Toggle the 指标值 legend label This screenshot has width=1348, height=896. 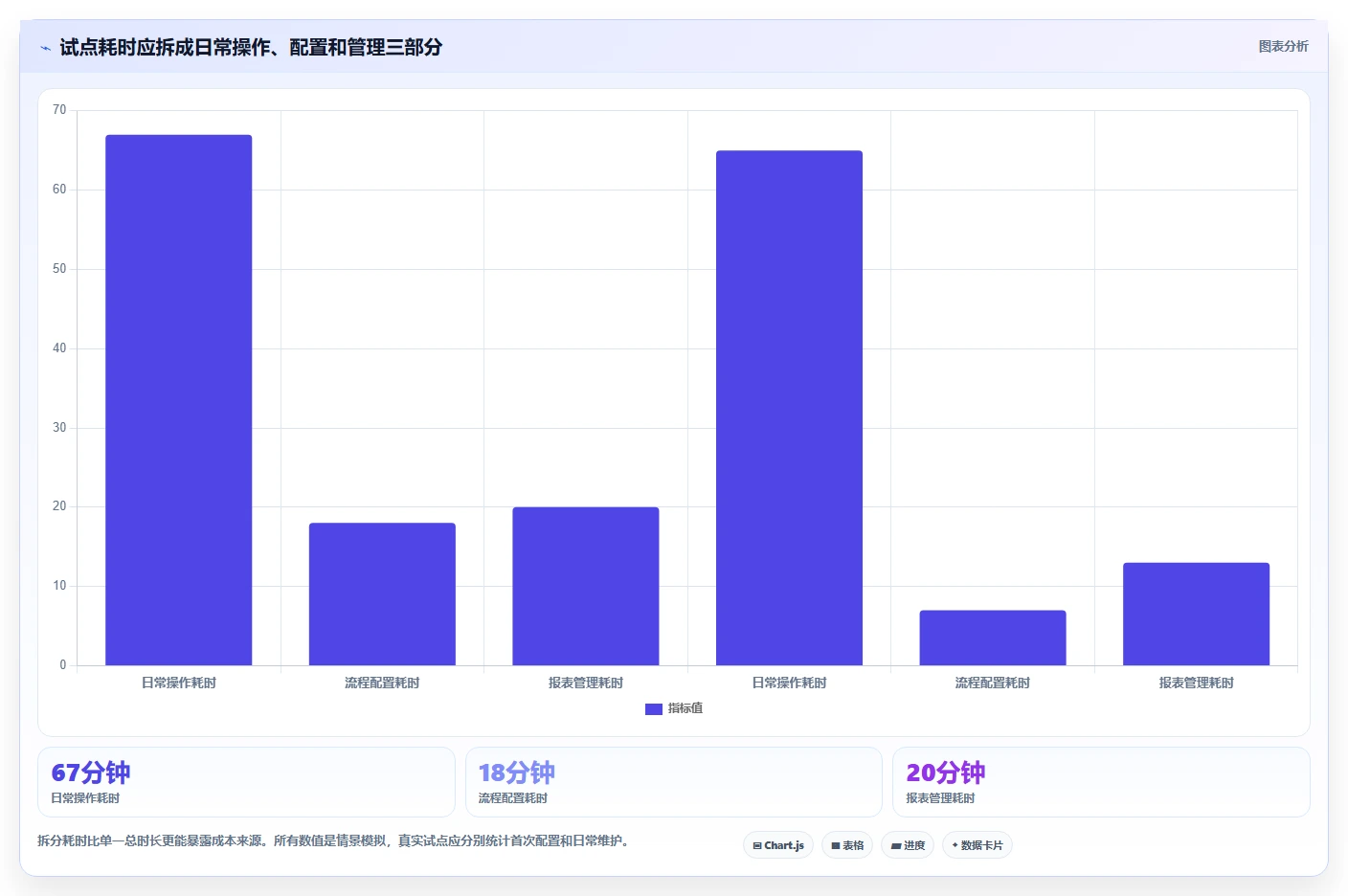[x=685, y=708]
